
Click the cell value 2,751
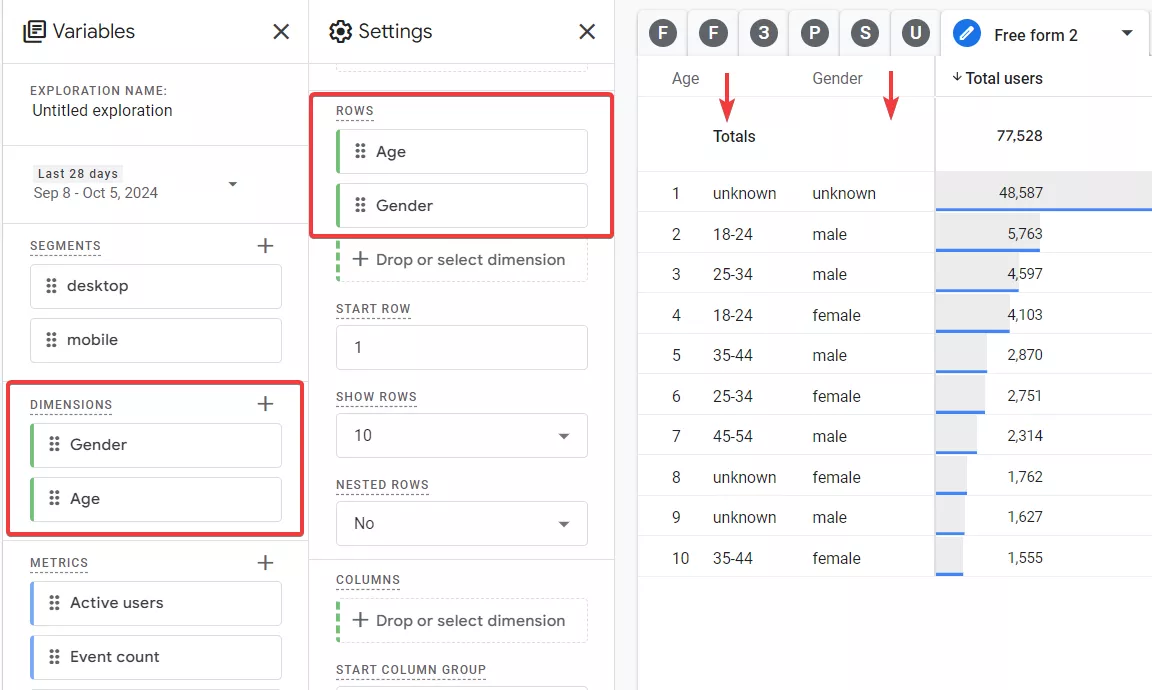(x=1025, y=395)
